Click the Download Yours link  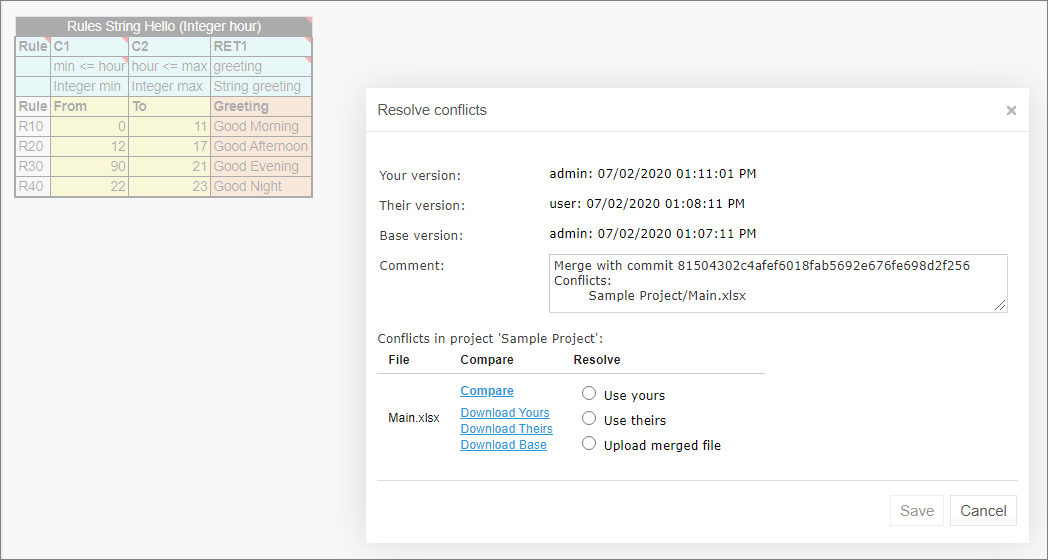pyautogui.click(x=505, y=413)
